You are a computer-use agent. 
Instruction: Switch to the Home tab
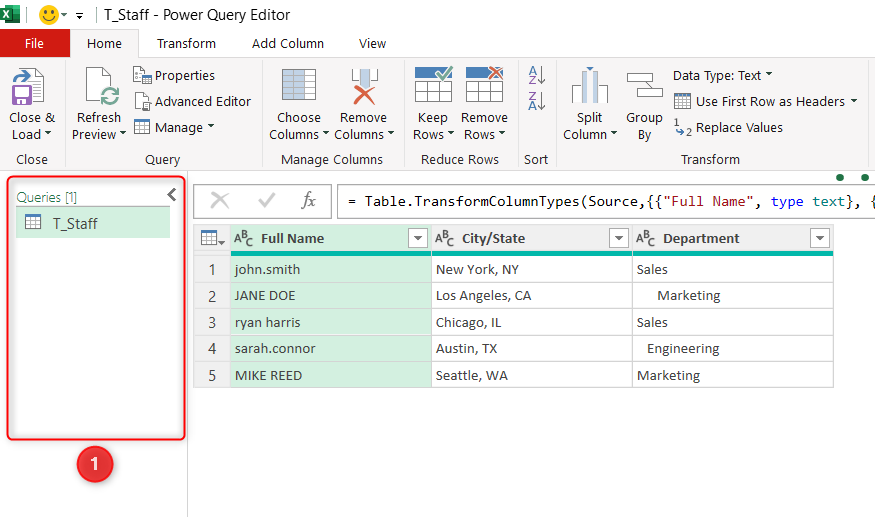coord(104,44)
